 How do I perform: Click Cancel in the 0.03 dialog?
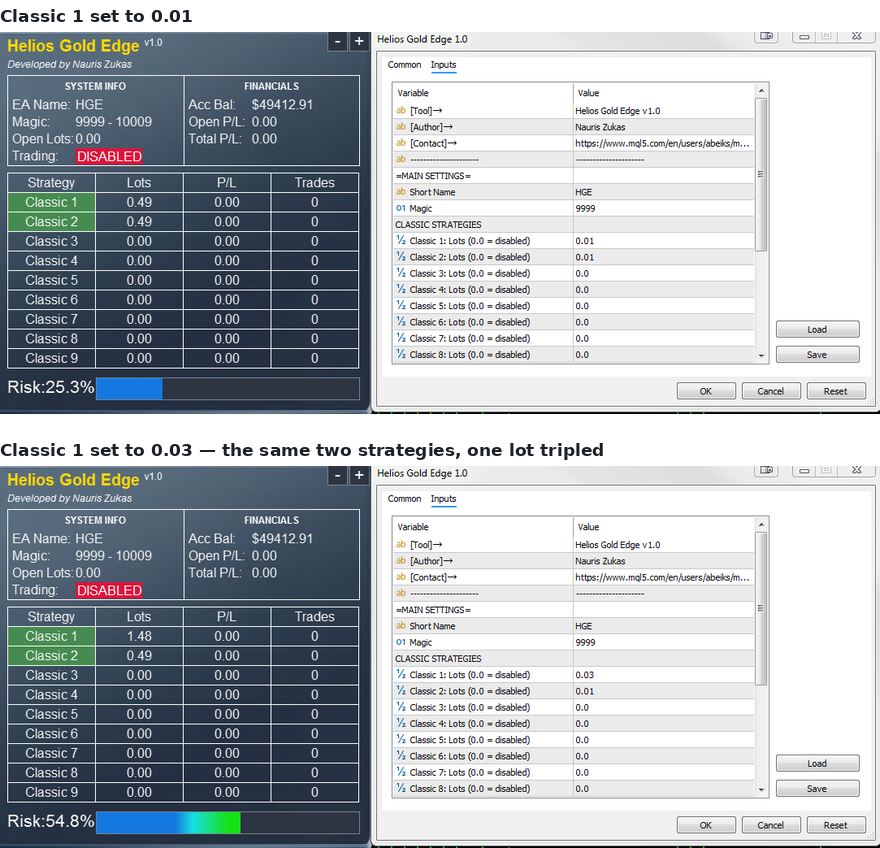click(x=771, y=825)
